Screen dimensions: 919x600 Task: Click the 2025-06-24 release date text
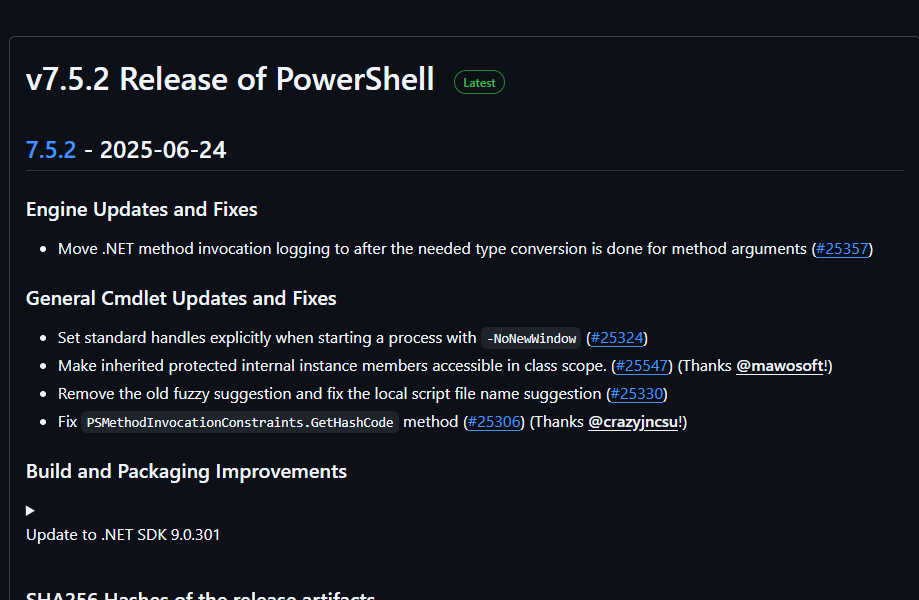(x=163, y=150)
